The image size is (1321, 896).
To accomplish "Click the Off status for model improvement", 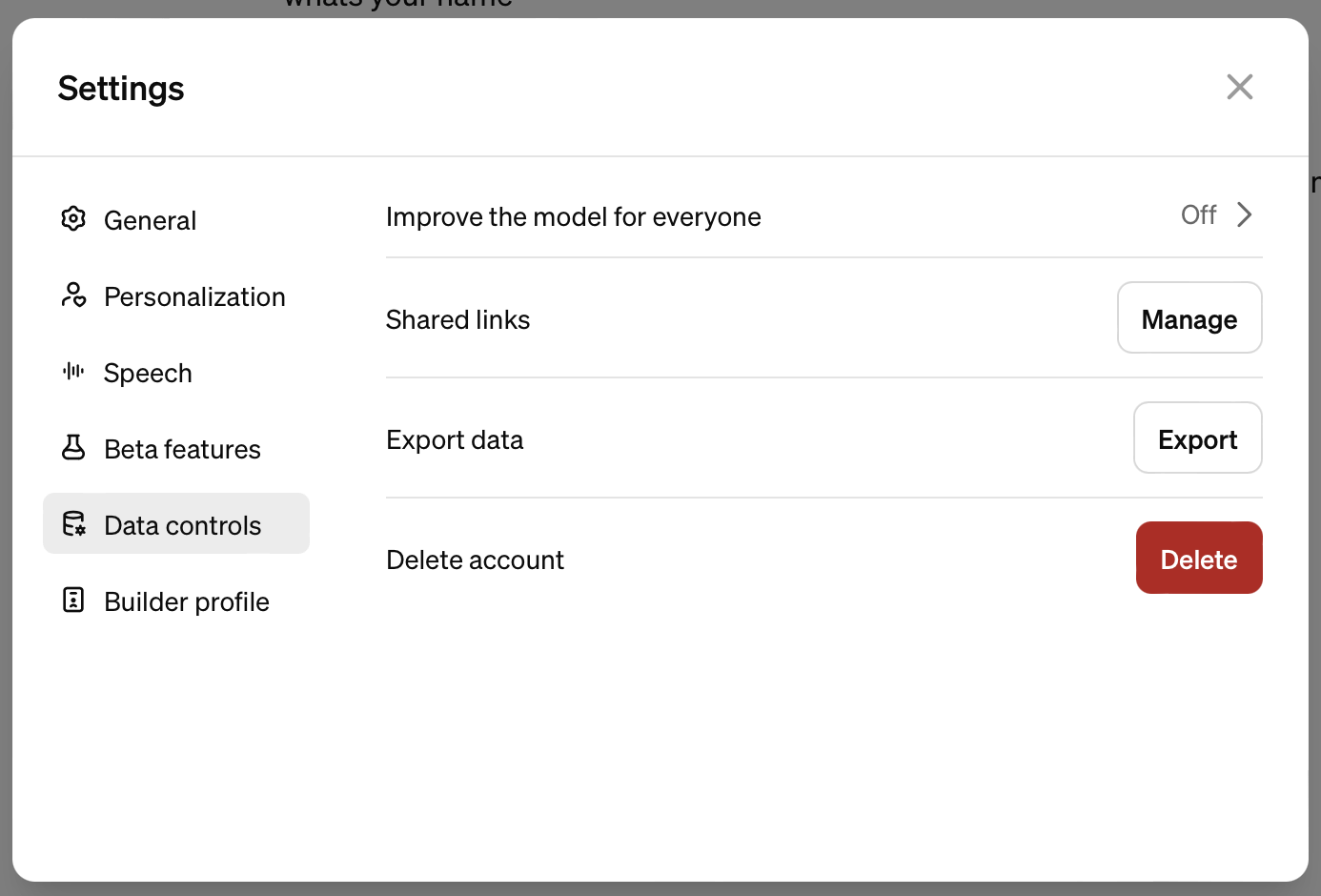I will [x=1198, y=215].
